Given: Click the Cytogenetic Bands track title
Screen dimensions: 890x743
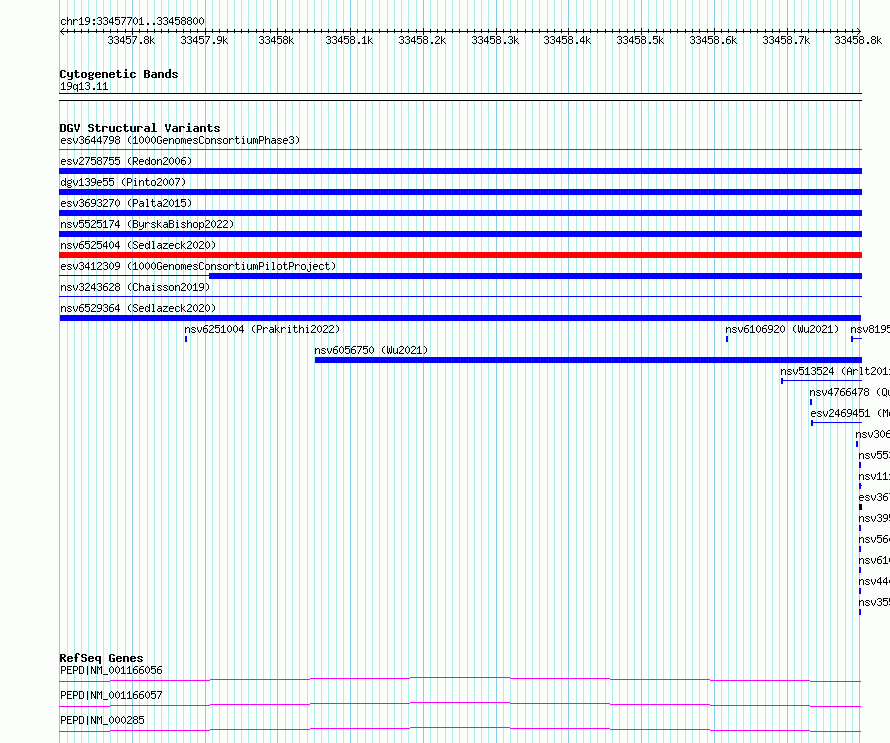Looking at the screenshot, I should (119, 74).
